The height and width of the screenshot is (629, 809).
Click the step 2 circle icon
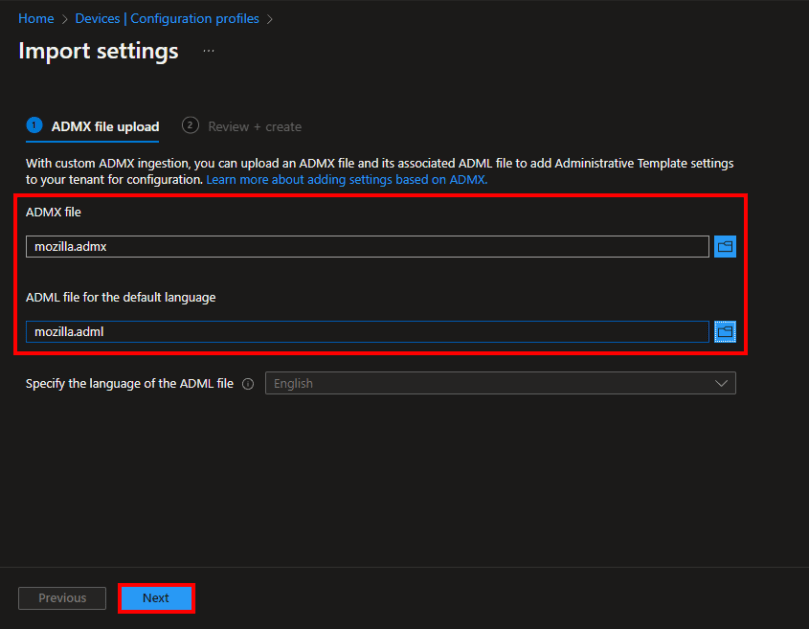[190, 126]
